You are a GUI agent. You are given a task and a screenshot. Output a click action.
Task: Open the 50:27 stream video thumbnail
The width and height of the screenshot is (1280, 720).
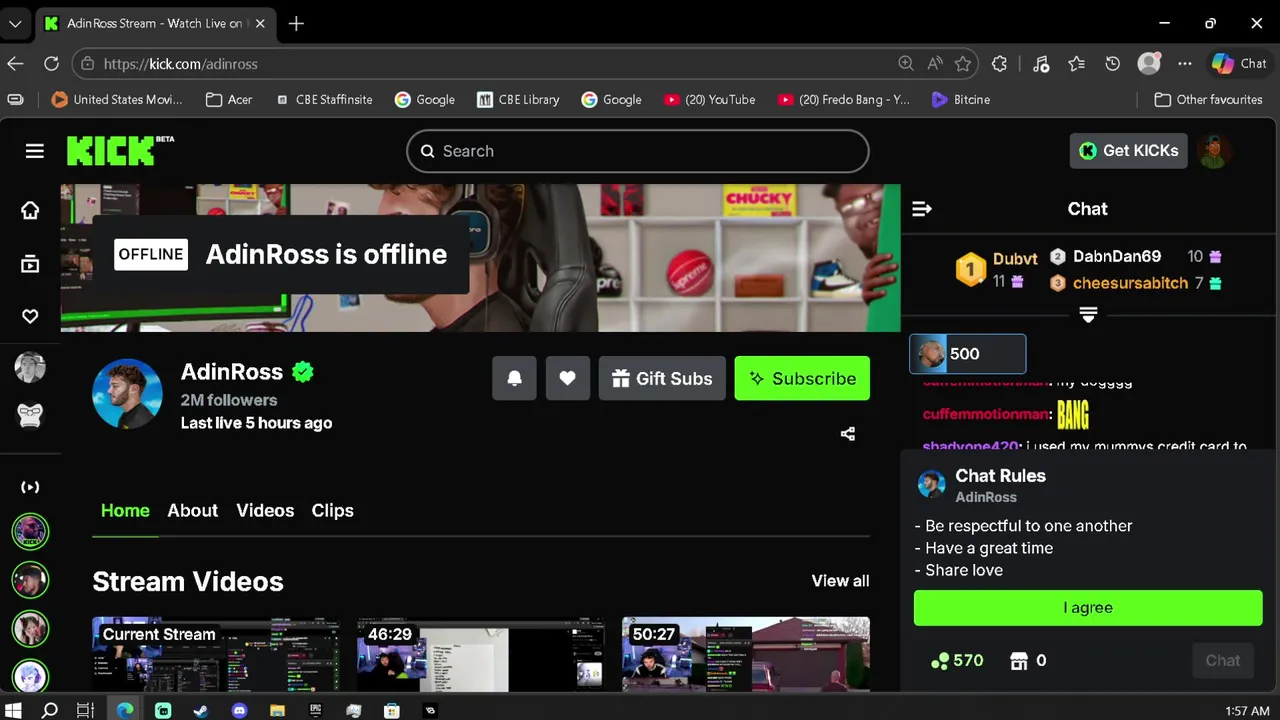(746, 654)
